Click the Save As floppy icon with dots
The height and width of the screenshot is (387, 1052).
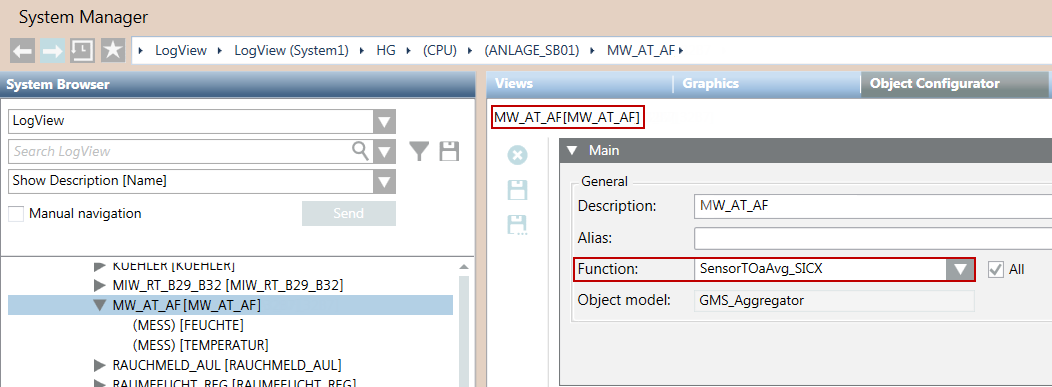517,225
